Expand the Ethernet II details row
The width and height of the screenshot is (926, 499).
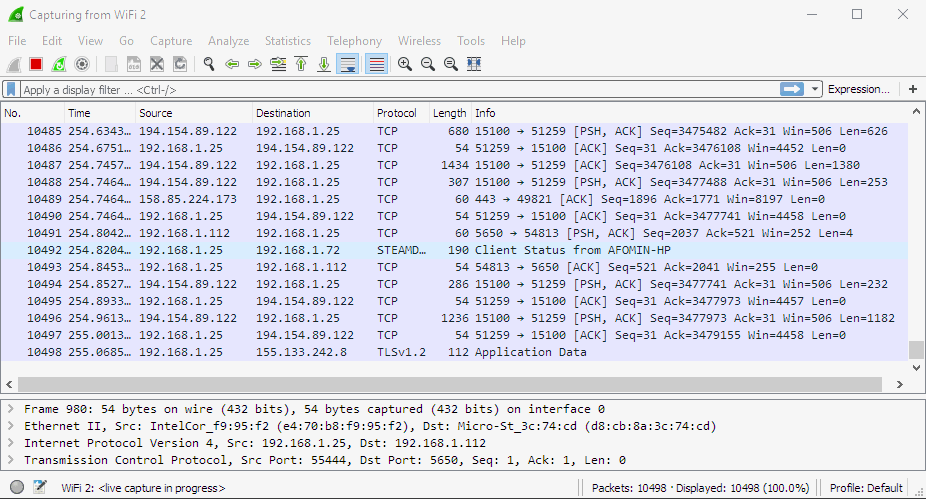point(11,426)
